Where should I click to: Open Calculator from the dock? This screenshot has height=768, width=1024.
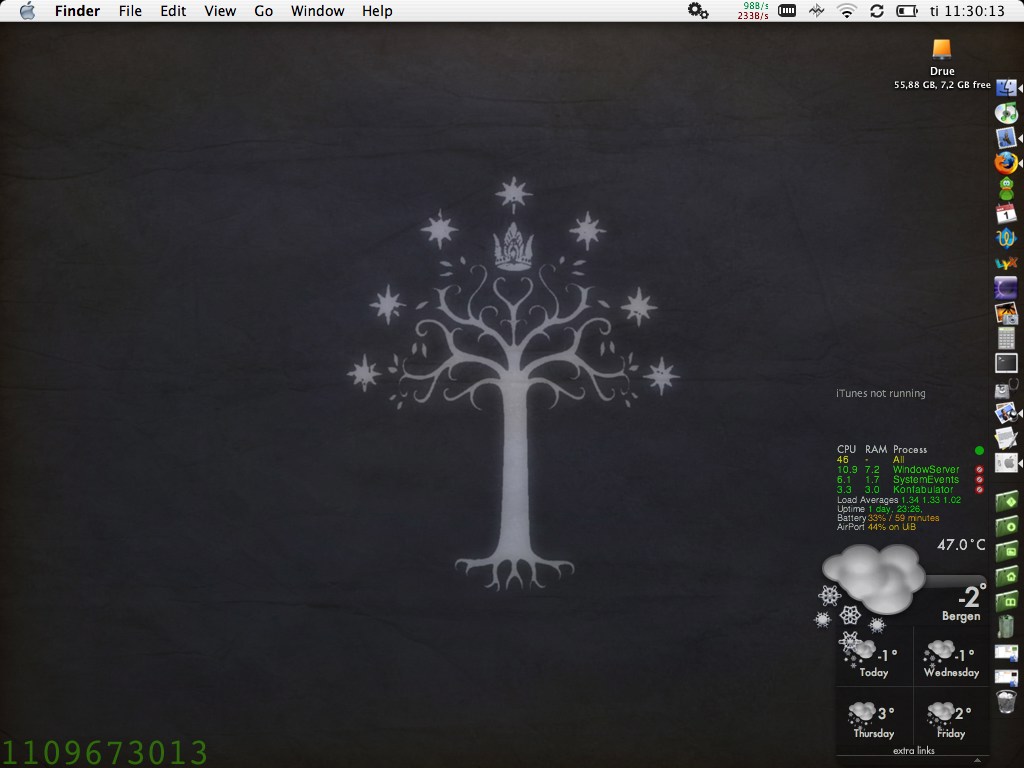pos(1006,338)
